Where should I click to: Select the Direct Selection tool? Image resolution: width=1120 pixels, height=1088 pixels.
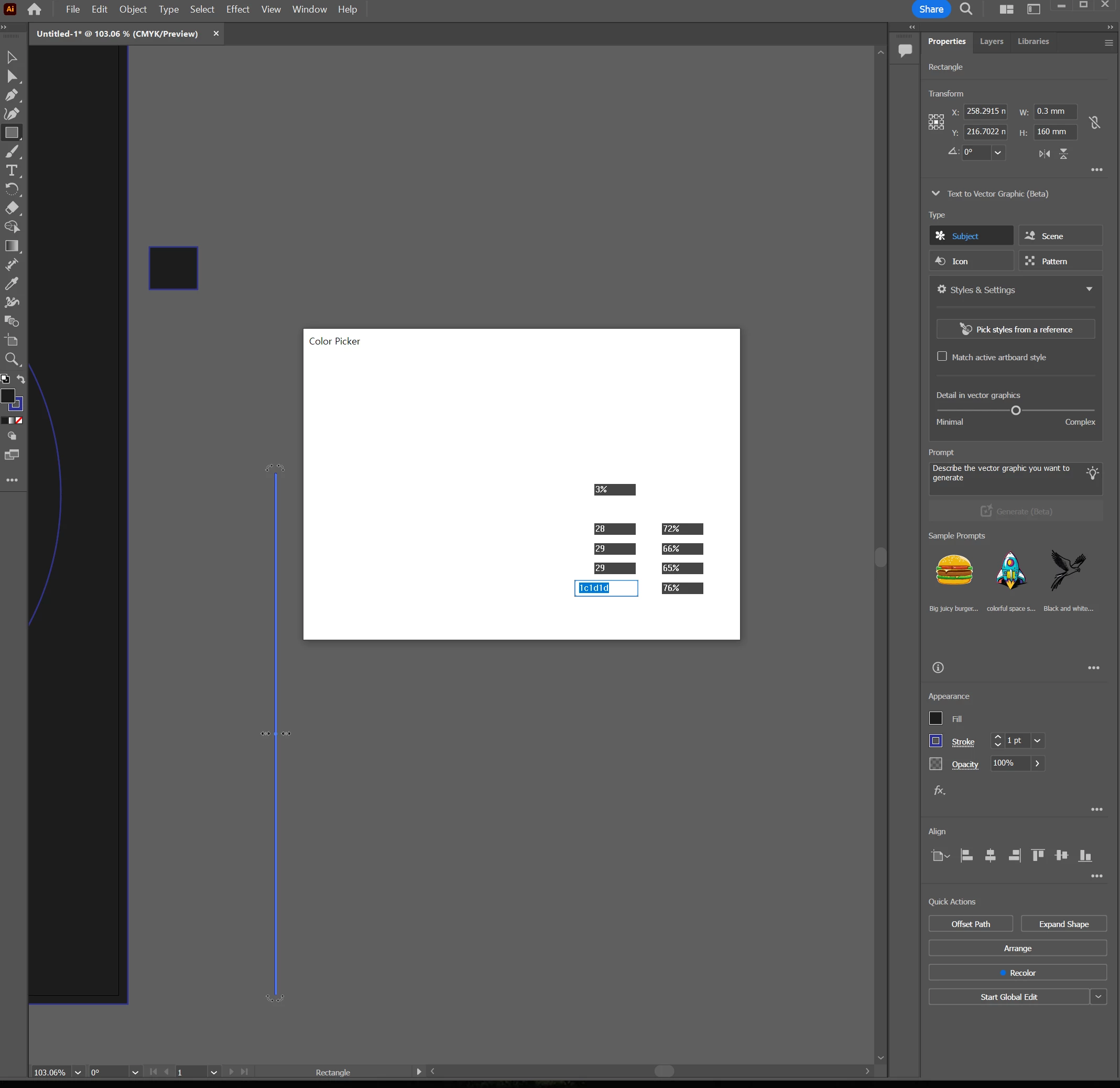pyautogui.click(x=12, y=76)
